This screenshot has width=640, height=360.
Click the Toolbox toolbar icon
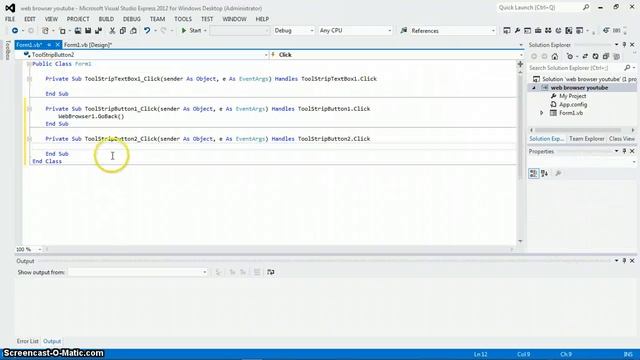point(538,31)
